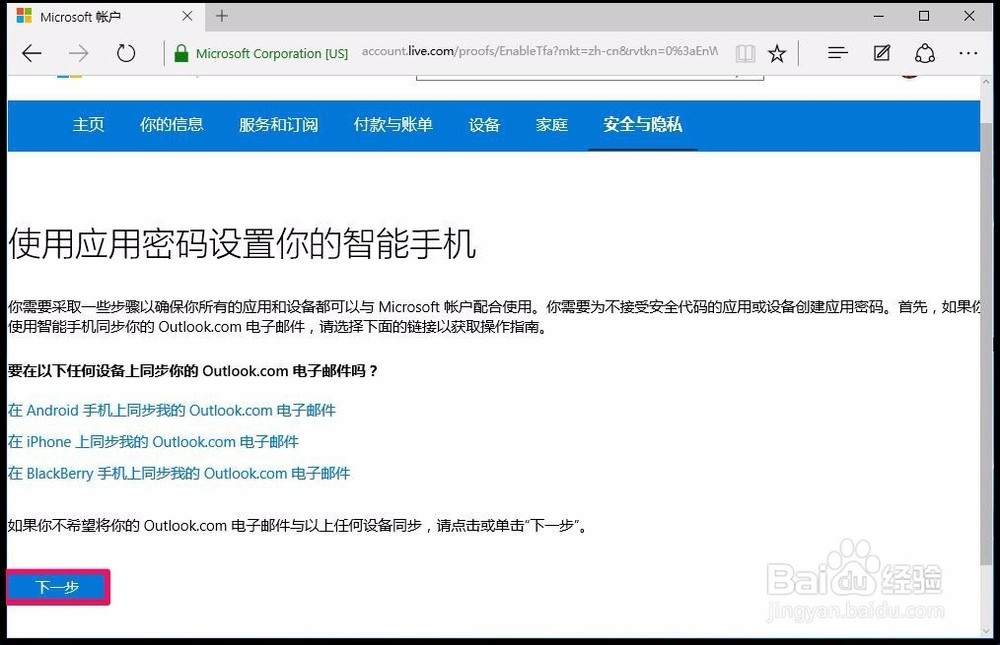Click the address bar URL field
Viewport: 1000px width, 645px height.
pyautogui.click(x=540, y=51)
